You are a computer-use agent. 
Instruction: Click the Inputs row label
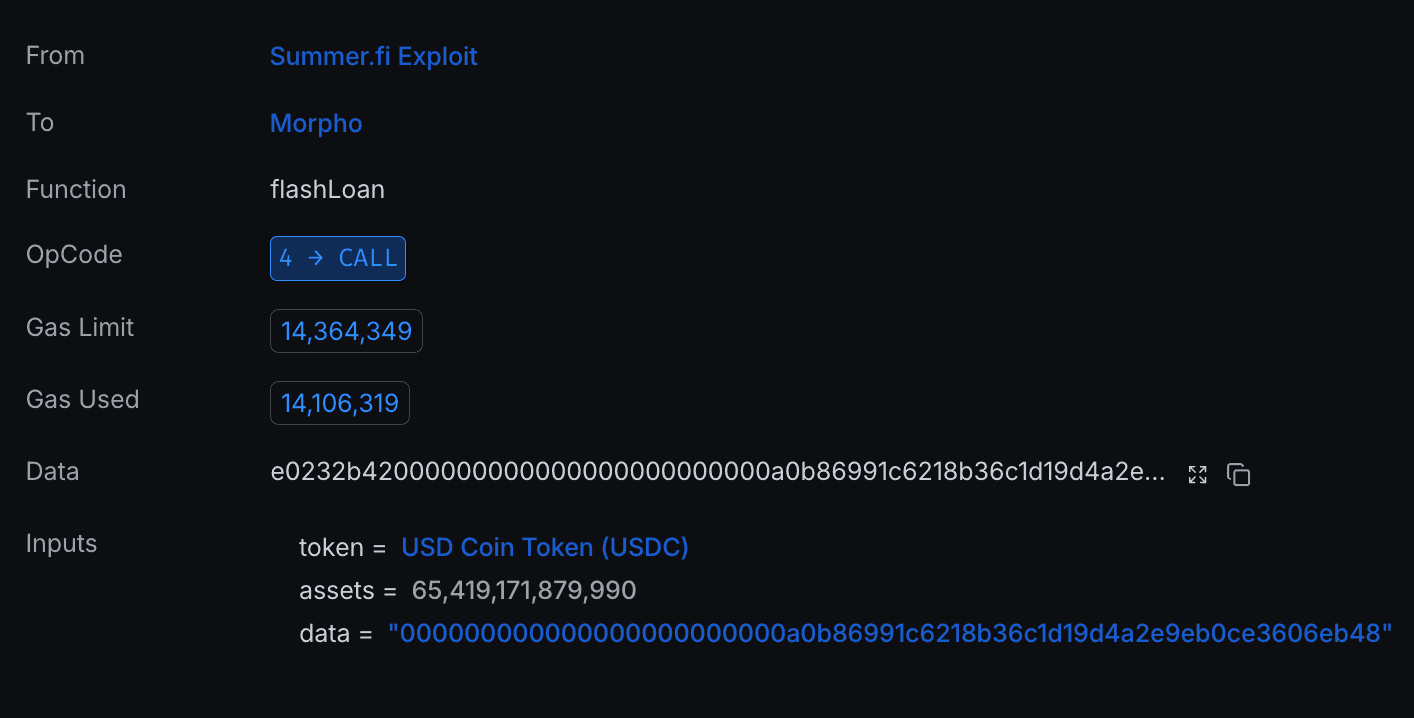click(61, 543)
